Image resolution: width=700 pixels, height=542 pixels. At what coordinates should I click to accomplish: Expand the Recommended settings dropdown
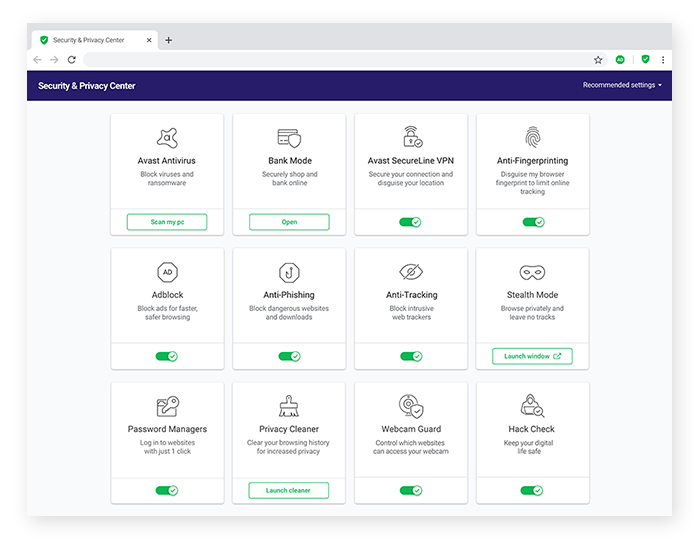coord(622,86)
